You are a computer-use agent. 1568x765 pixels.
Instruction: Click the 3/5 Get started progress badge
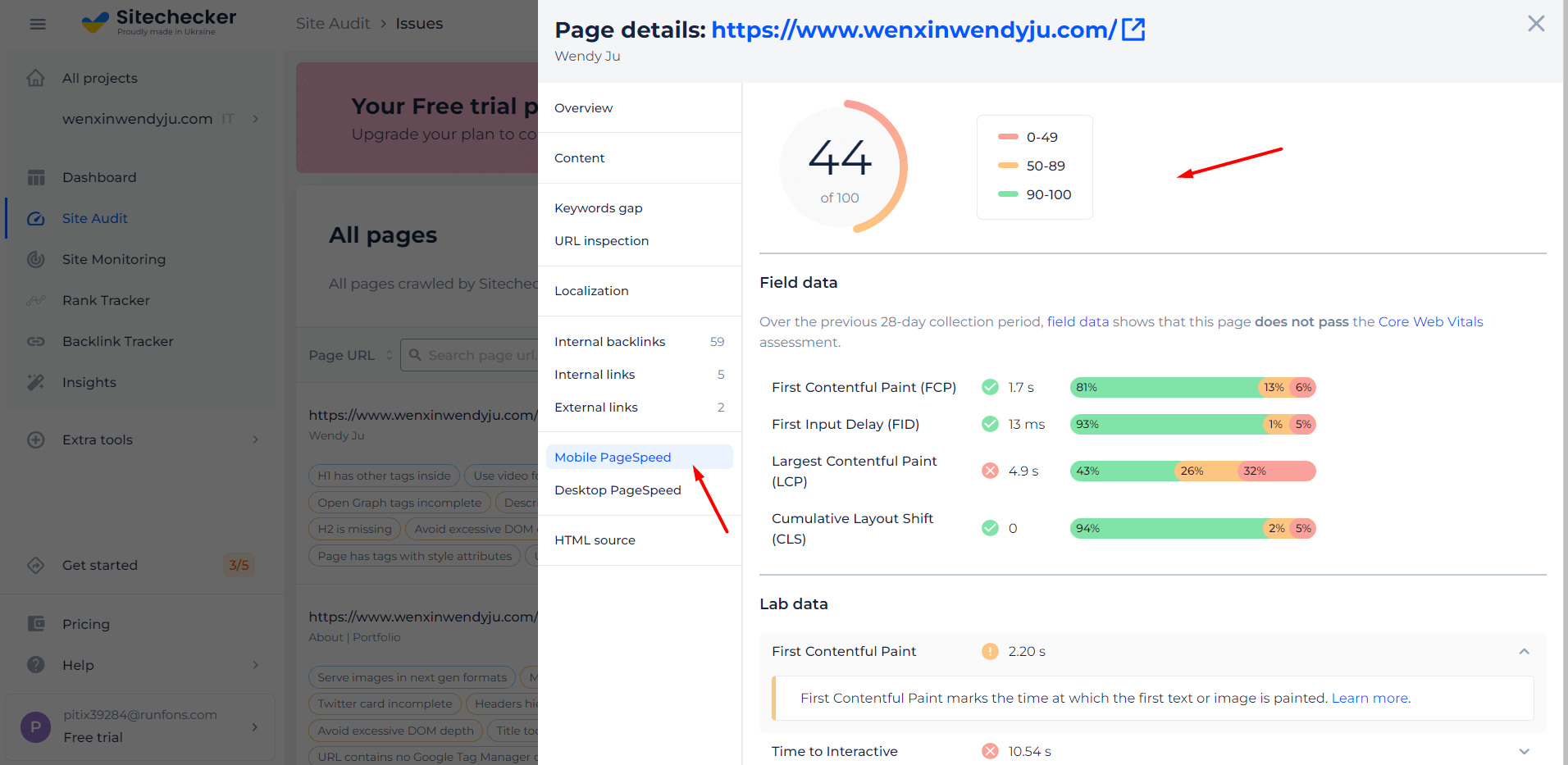(x=239, y=565)
